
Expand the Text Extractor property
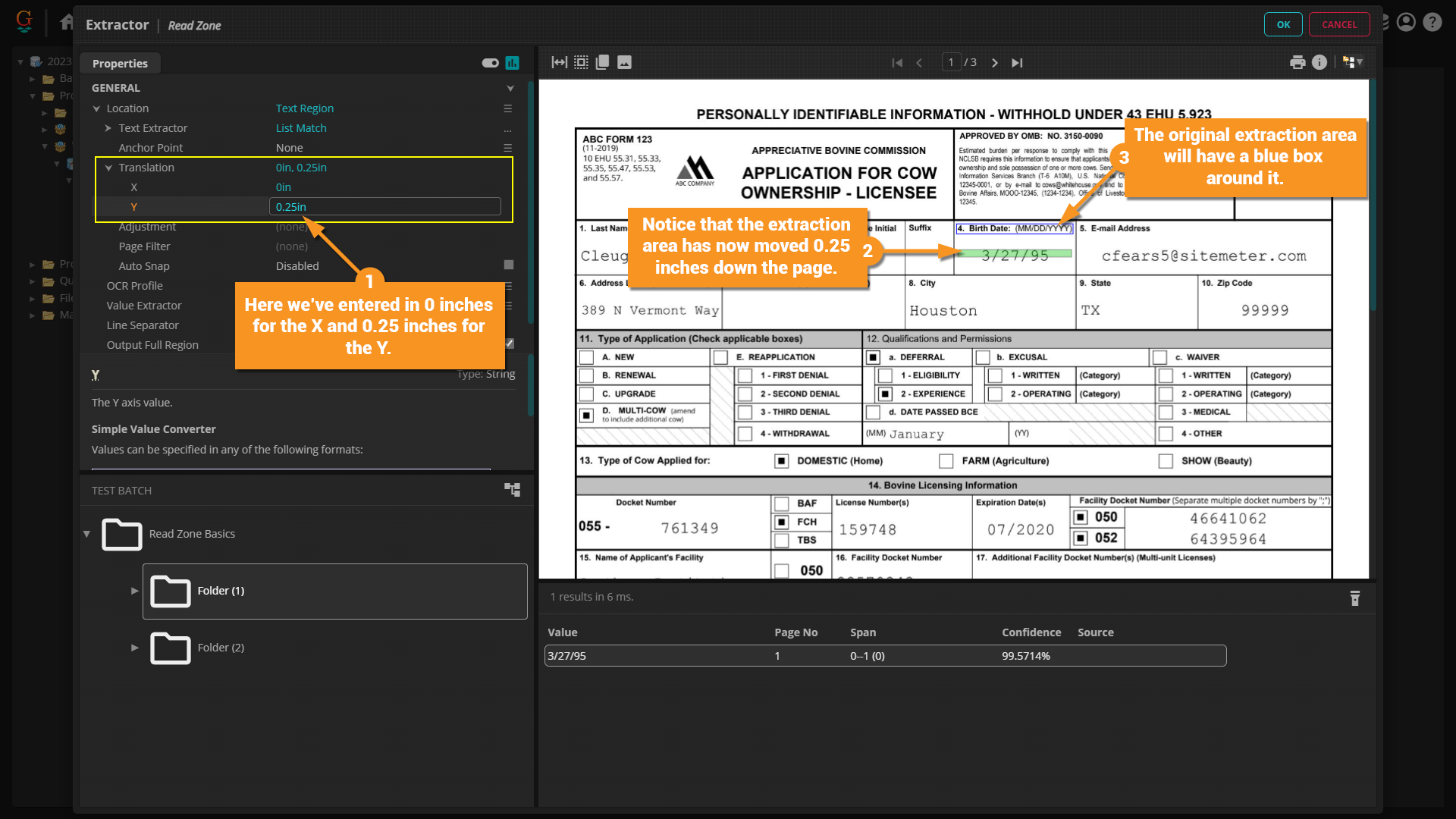108,128
